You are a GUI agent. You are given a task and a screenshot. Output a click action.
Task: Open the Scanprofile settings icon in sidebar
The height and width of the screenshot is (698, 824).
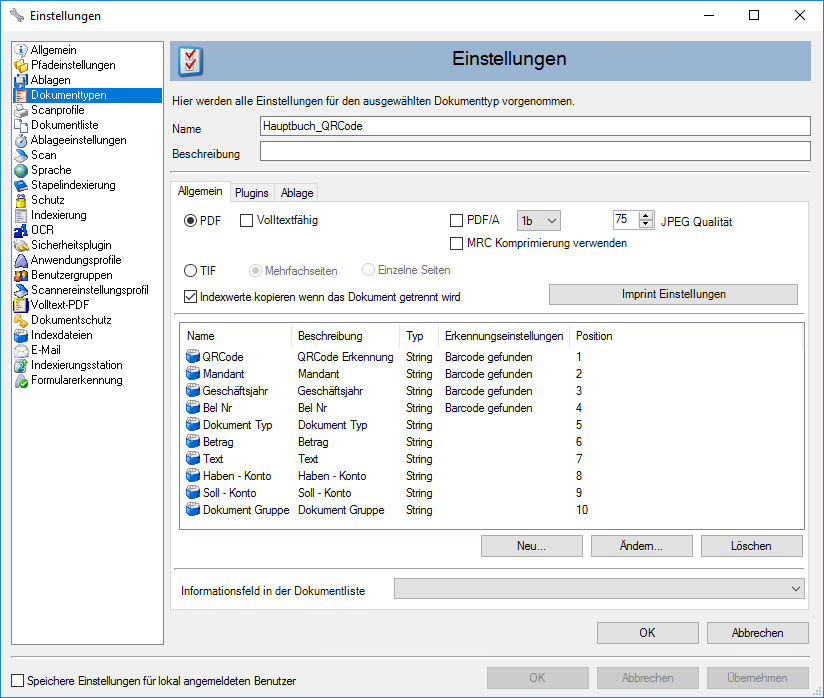click(21, 110)
